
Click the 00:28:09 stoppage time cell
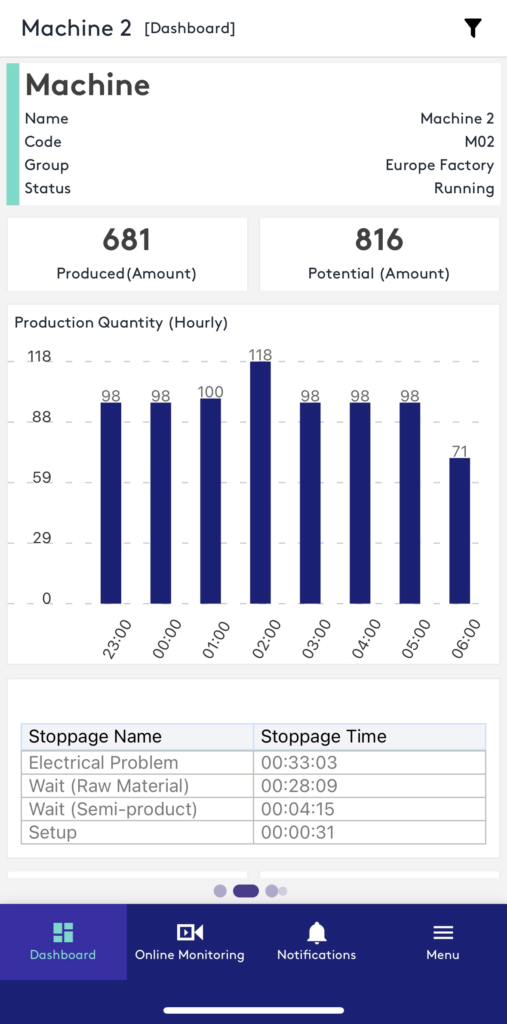pyautogui.click(x=369, y=786)
